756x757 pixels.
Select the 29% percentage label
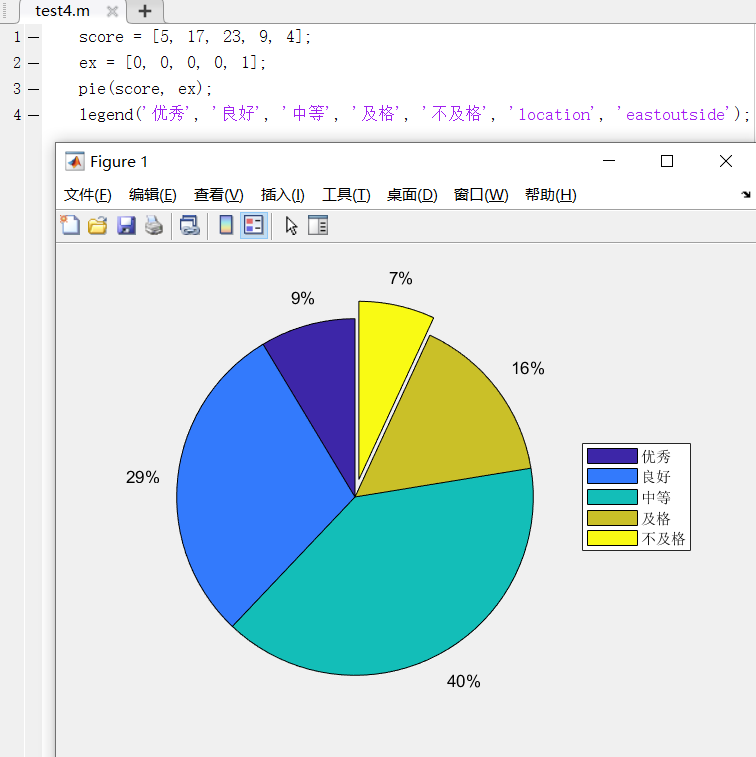tap(143, 477)
